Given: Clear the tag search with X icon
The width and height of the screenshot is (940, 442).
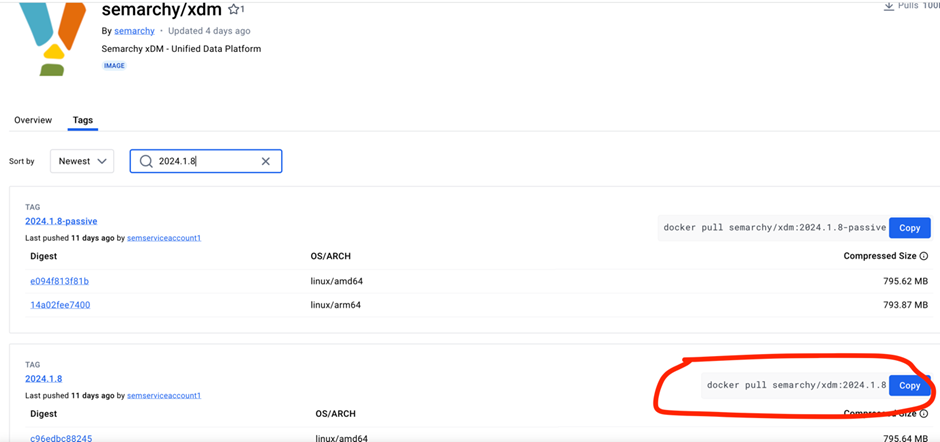Looking at the screenshot, I should 266,161.
